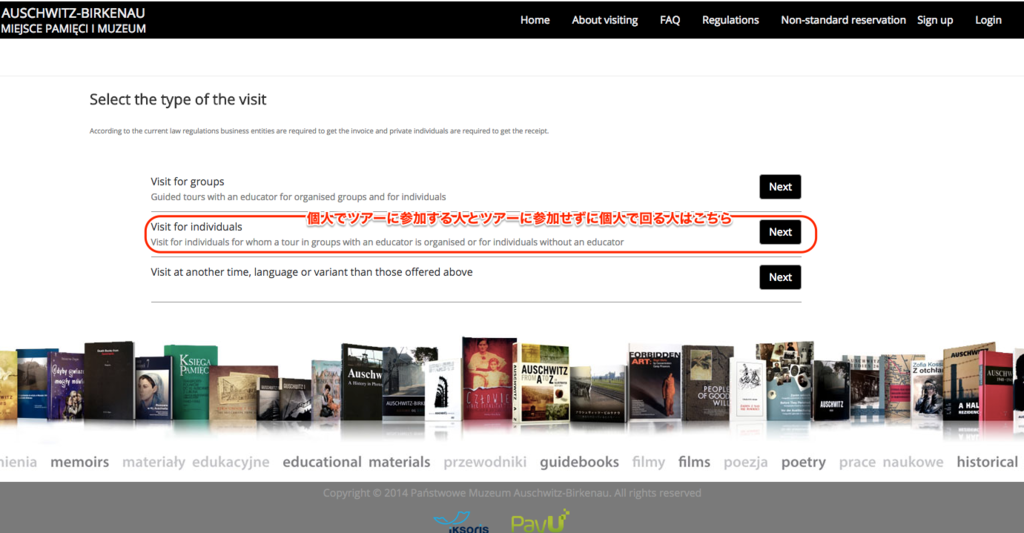Screen dimensions: 1024x533
Task: Open the Regulations page
Action: 730,20
